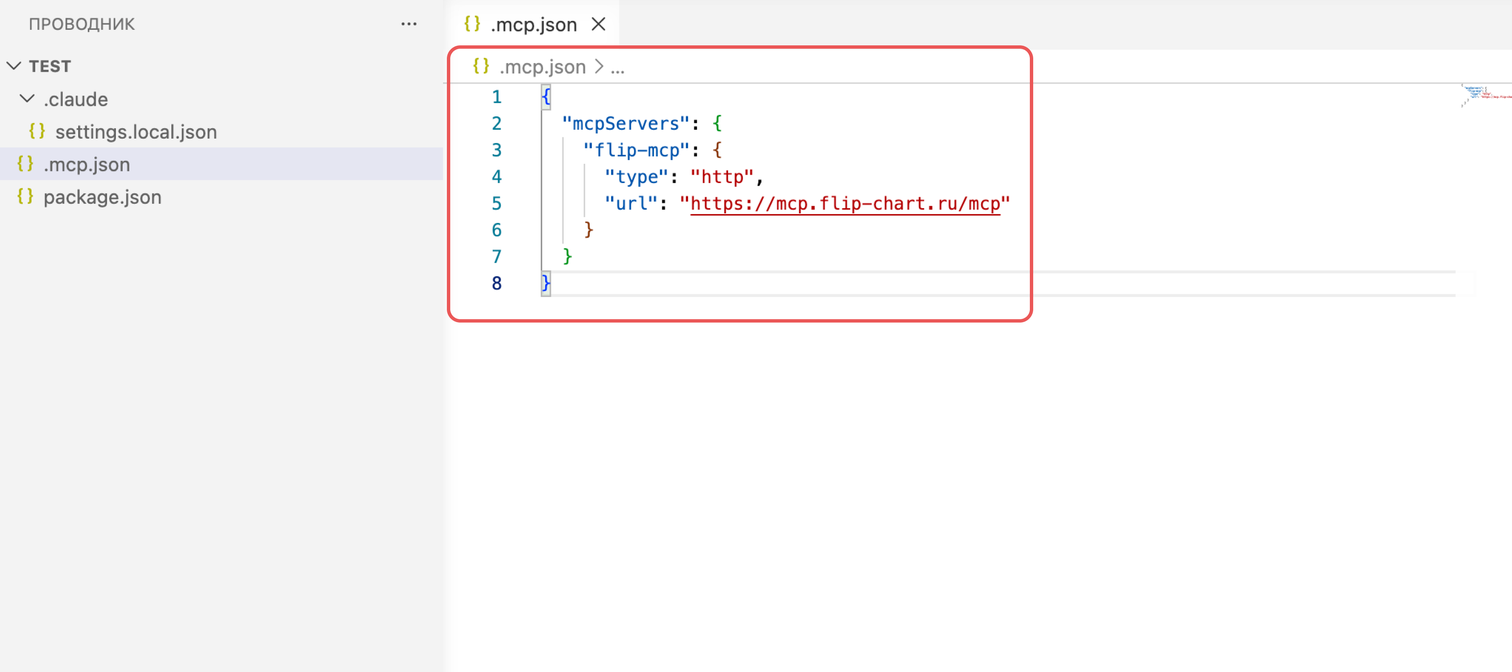1512x672 pixels.
Task: Click the JSON icon in the breadcrumb
Action: click(x=481, y=66)
